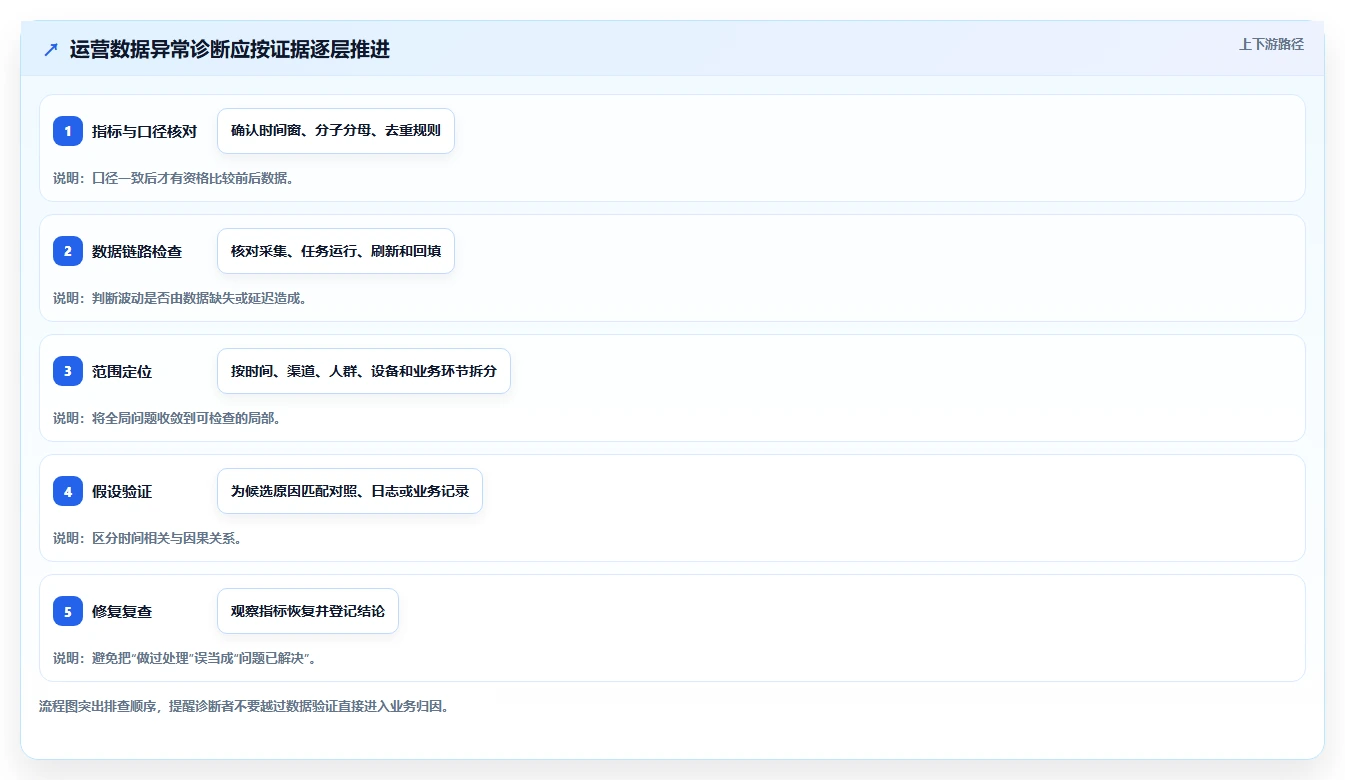Screen dimensions: 1345x780
Task: Click the 范围定位 step title
Action: [122, 371]
